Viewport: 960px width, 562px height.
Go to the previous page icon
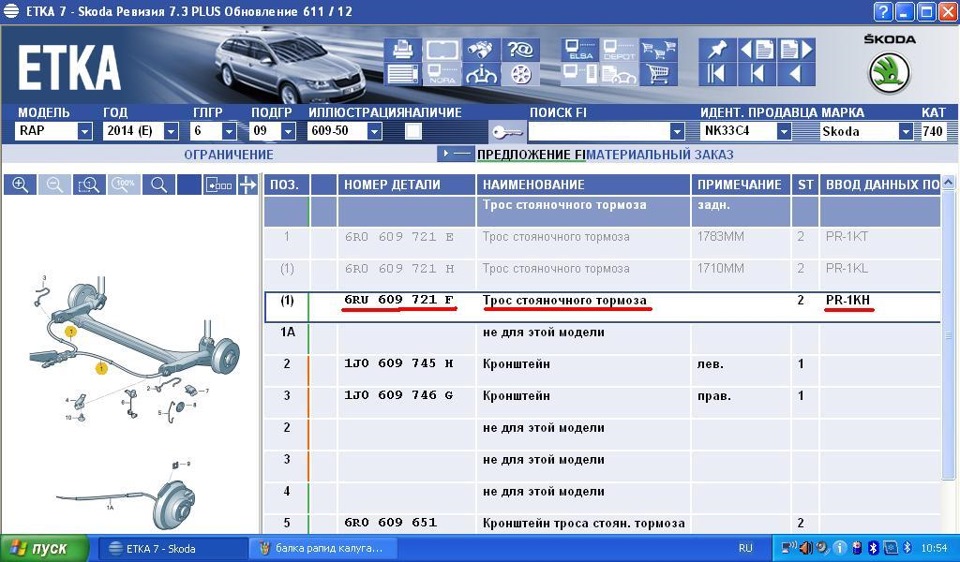tap(757, 49)
